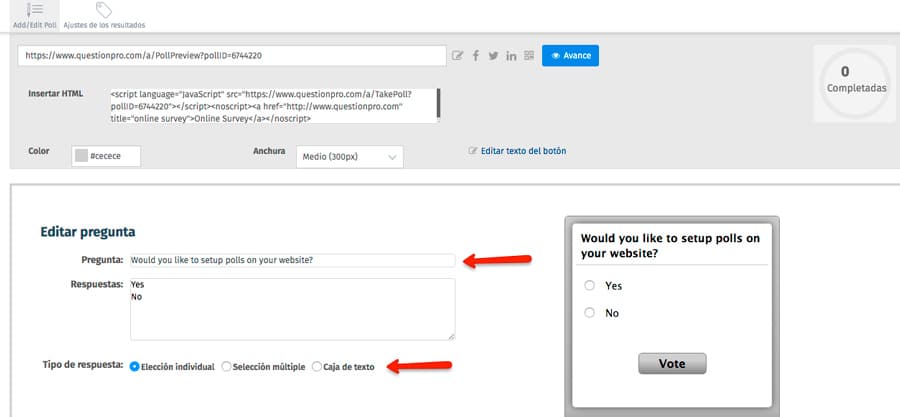Open the #cecece color swatch
The width and height of the screenshot is (900, 417).
coord(82,156)
